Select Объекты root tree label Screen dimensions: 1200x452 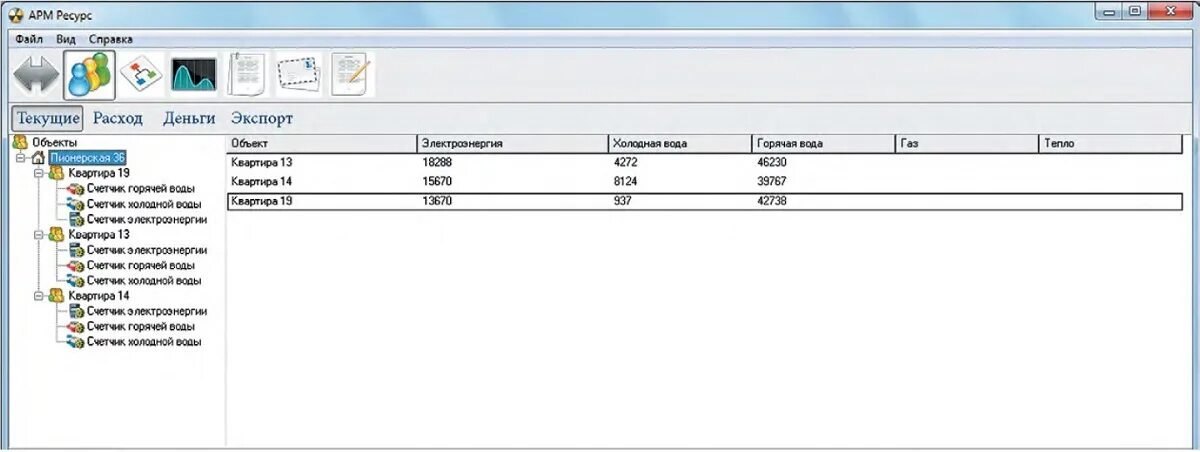coord(54,143)
